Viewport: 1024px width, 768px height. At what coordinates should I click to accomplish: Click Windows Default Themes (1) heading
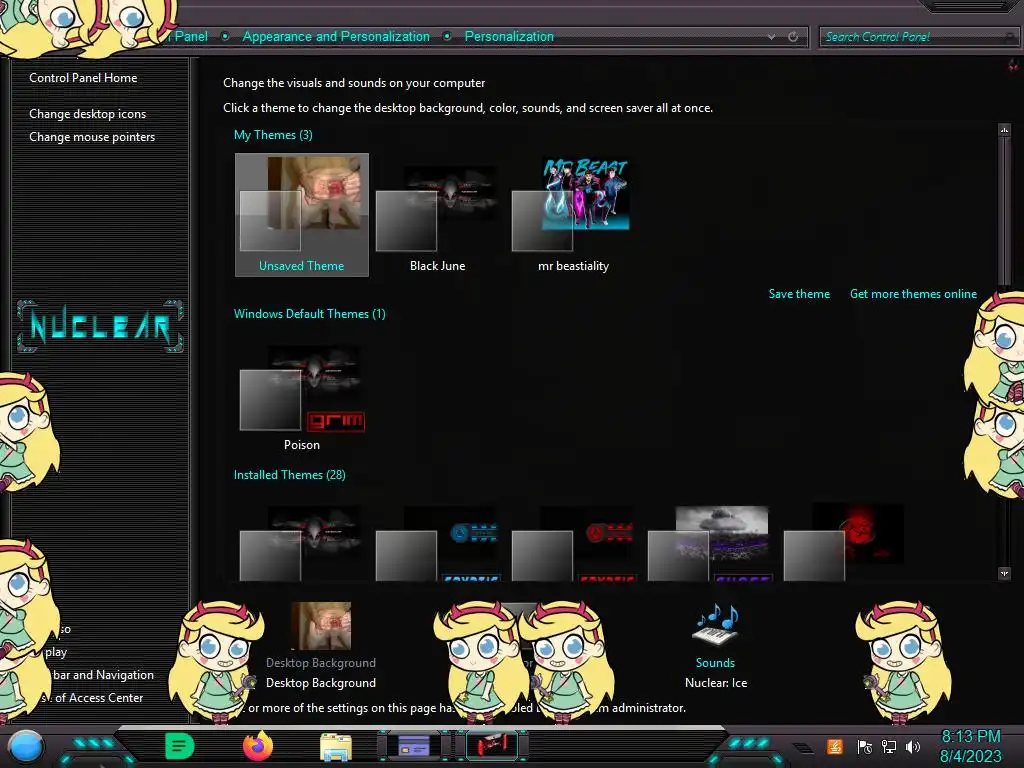click(310, 313)
